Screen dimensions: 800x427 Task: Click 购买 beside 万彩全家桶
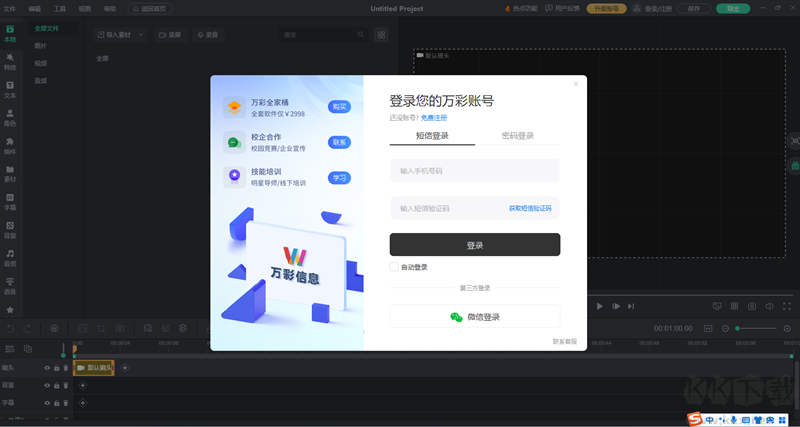(x=339, y=107)
